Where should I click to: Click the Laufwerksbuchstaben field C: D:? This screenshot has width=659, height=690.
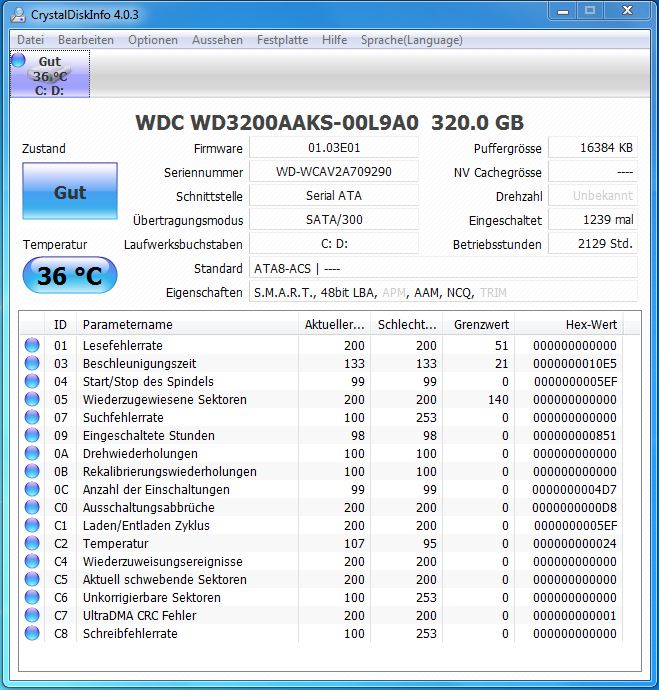tap(334, 243)
